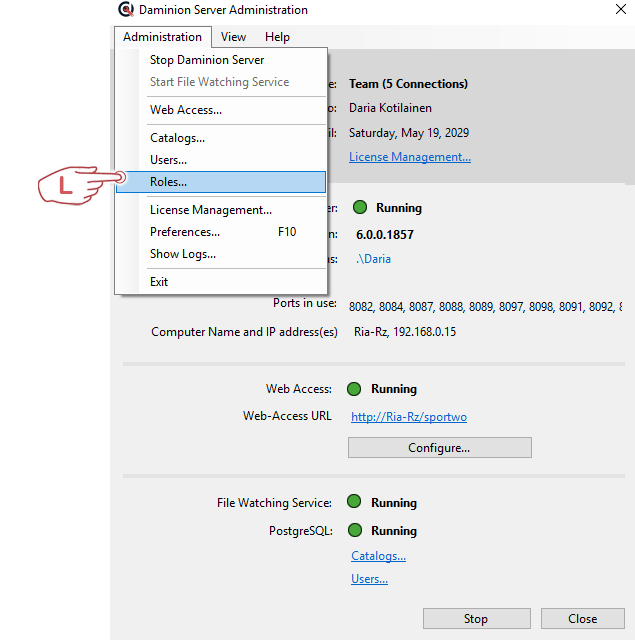Select Show Logs... menu item

pyautogui.click(x=221, y=254)
